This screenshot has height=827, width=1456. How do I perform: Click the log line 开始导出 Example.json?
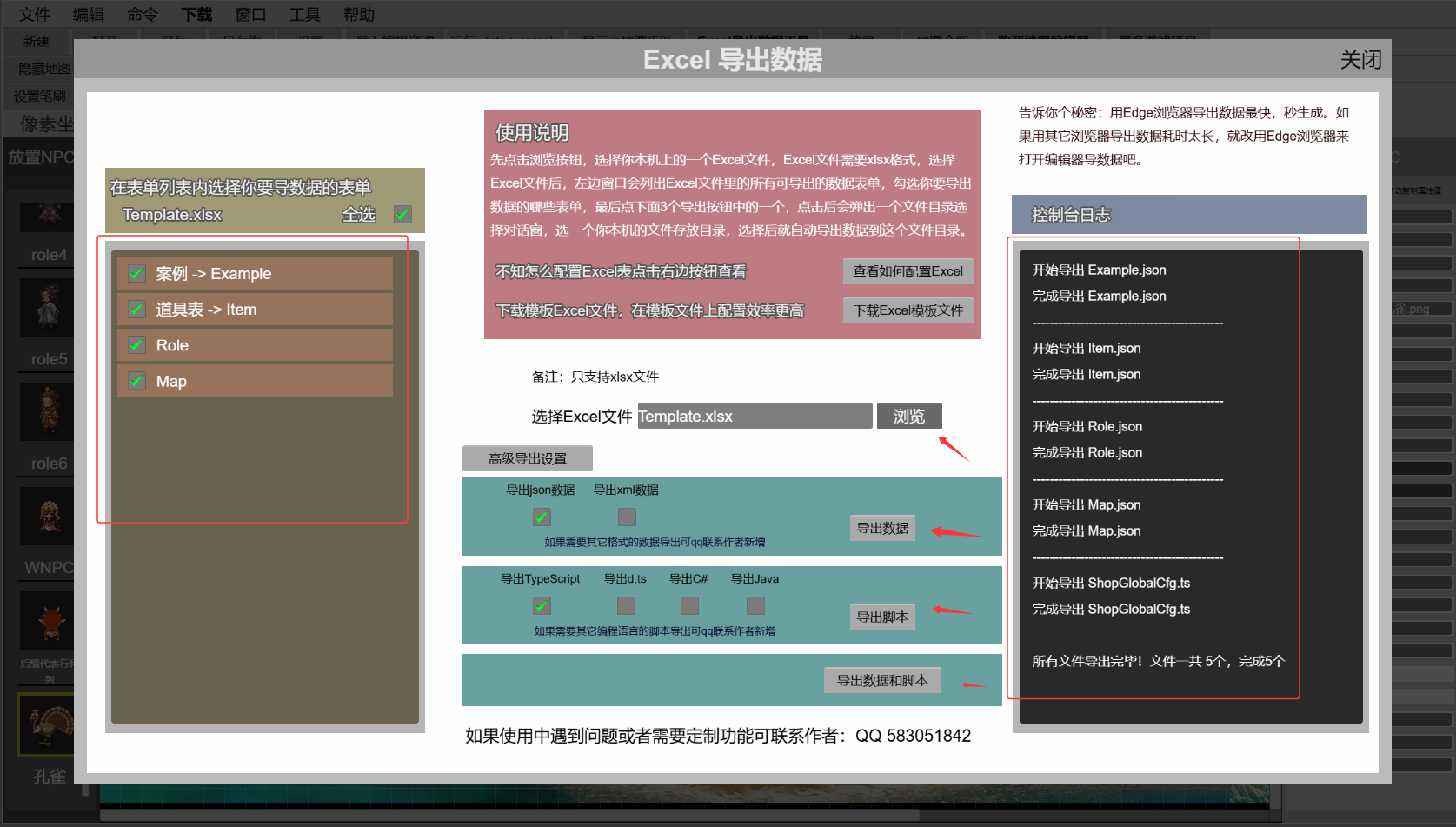pos(1099,270)
